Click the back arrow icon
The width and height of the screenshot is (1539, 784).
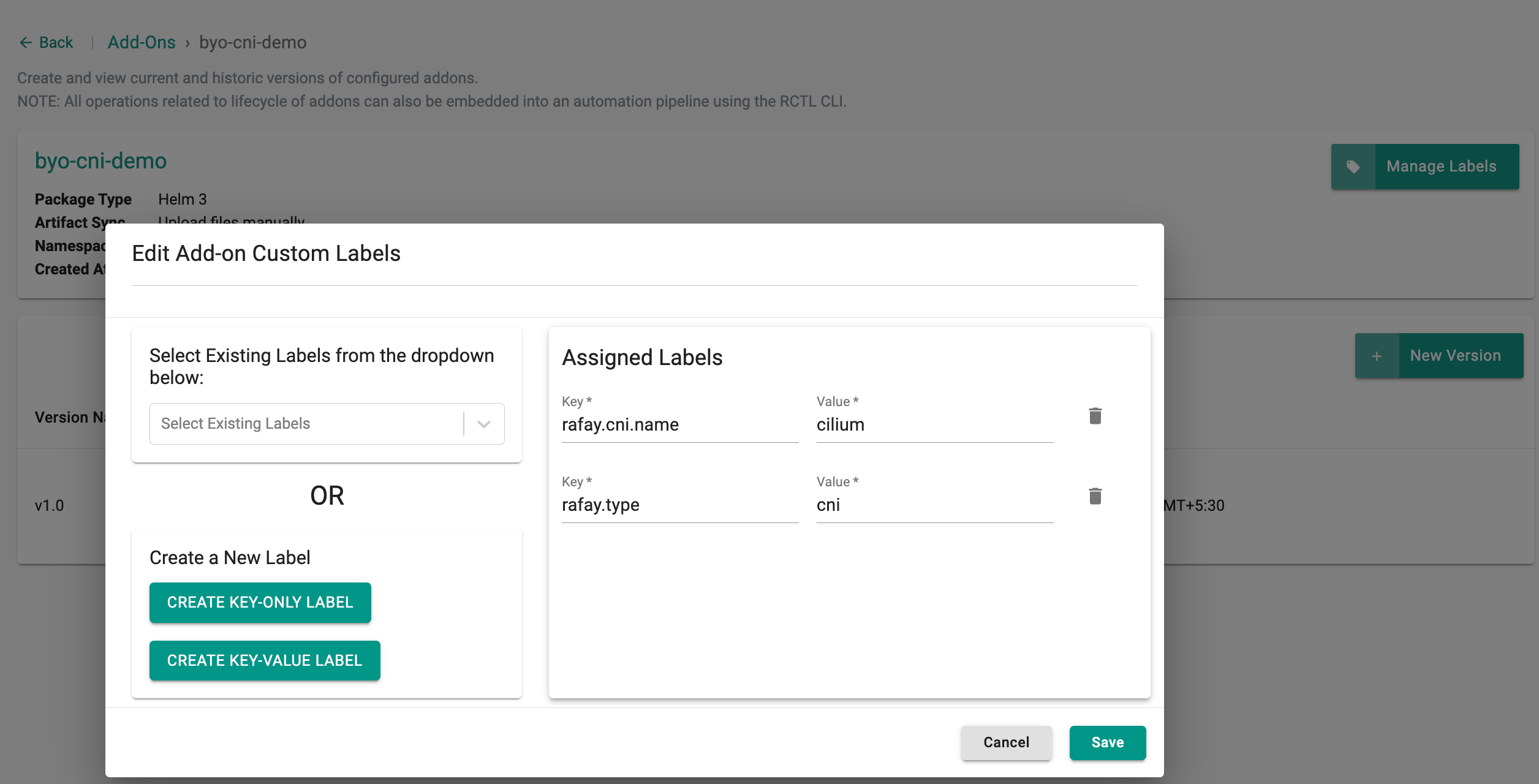click(x=26, y=42)
